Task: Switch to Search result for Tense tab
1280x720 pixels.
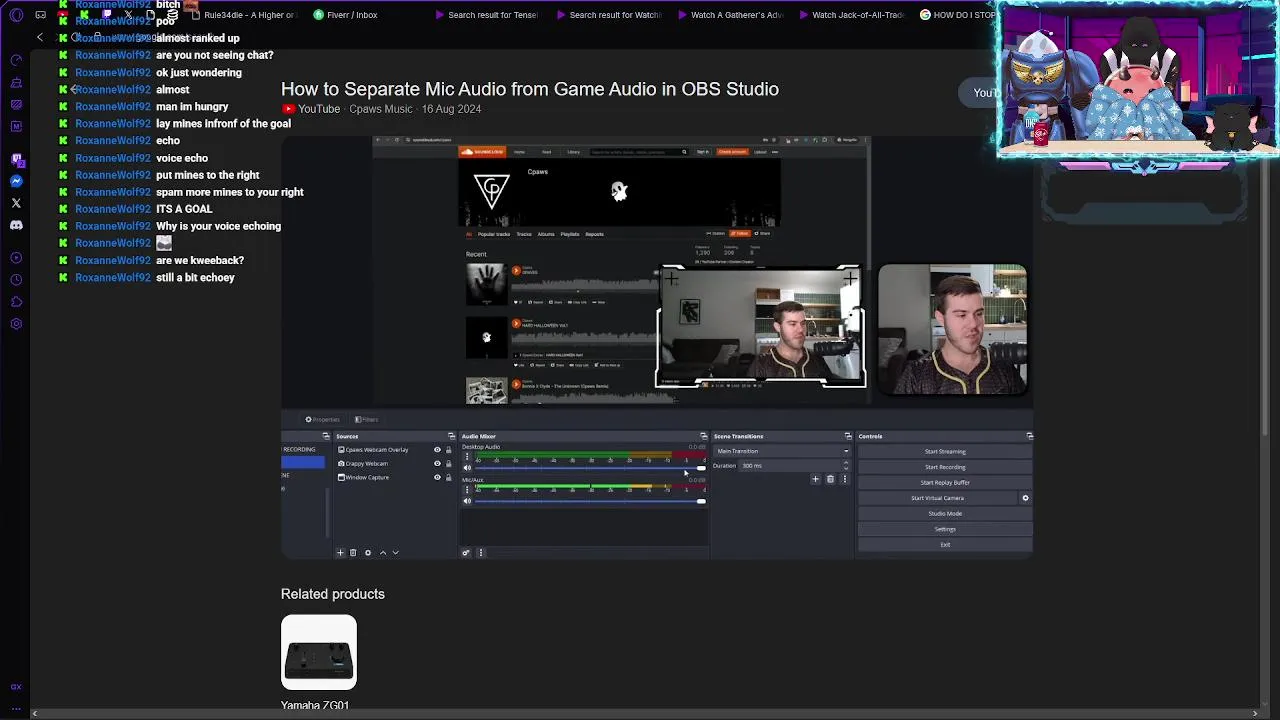Action: [x=485, y=15]
